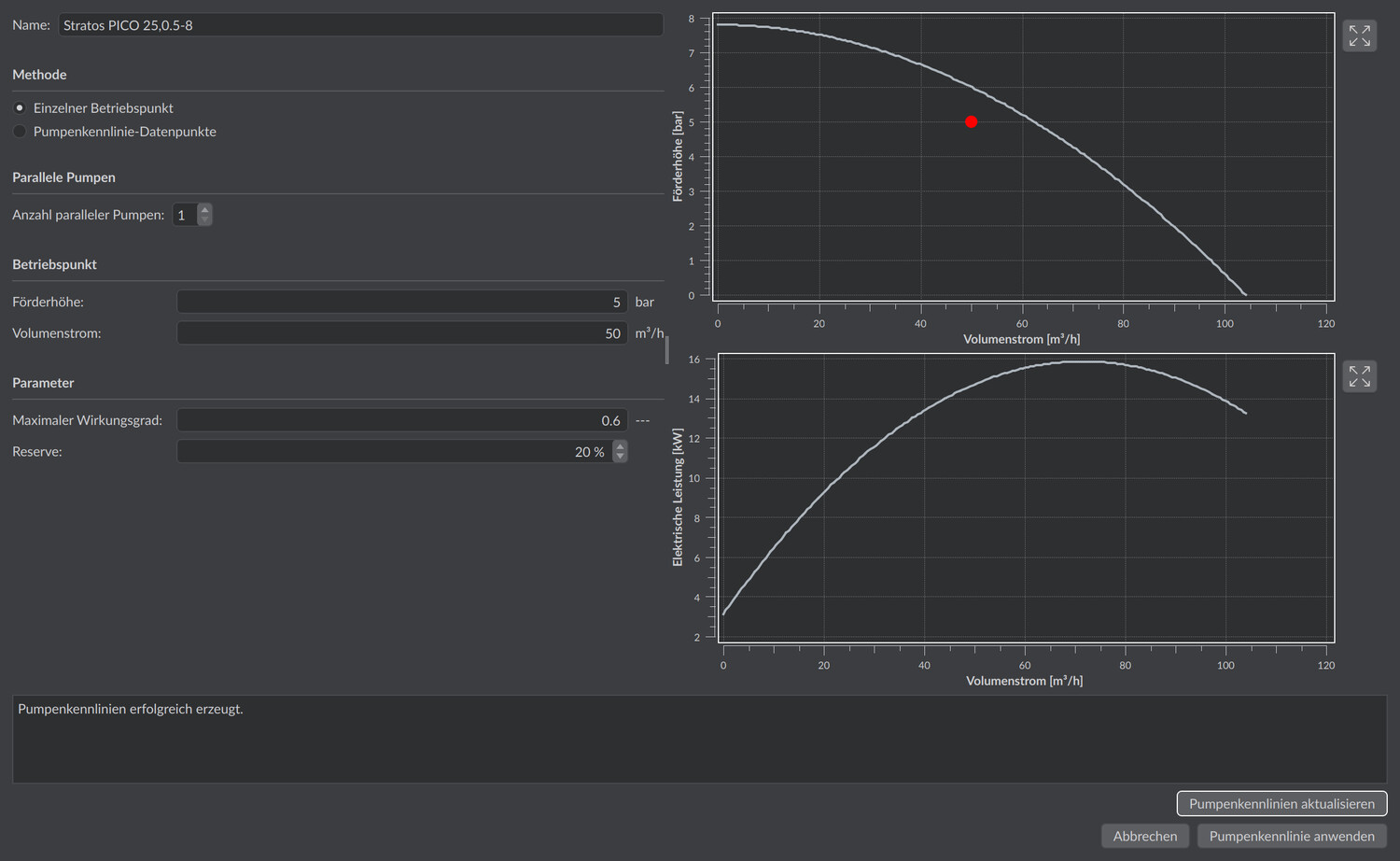
Task: Click the 'Parameter' section heading
Action: click(x=43, y=383)
